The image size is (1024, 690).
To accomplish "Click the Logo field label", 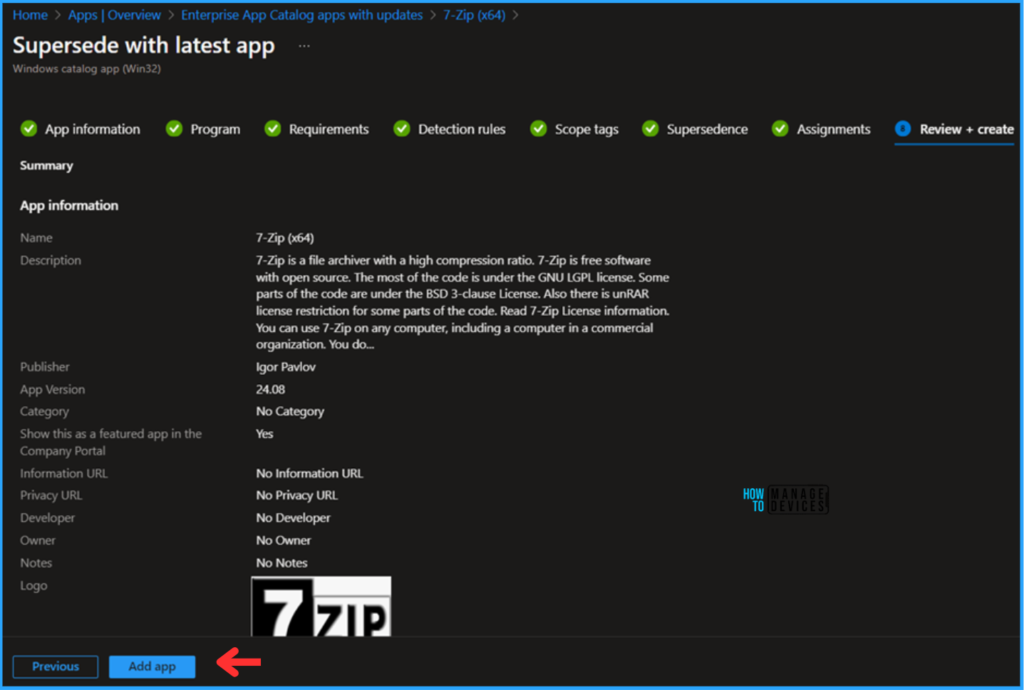I will pyautogui.click(x=33, y=586).
